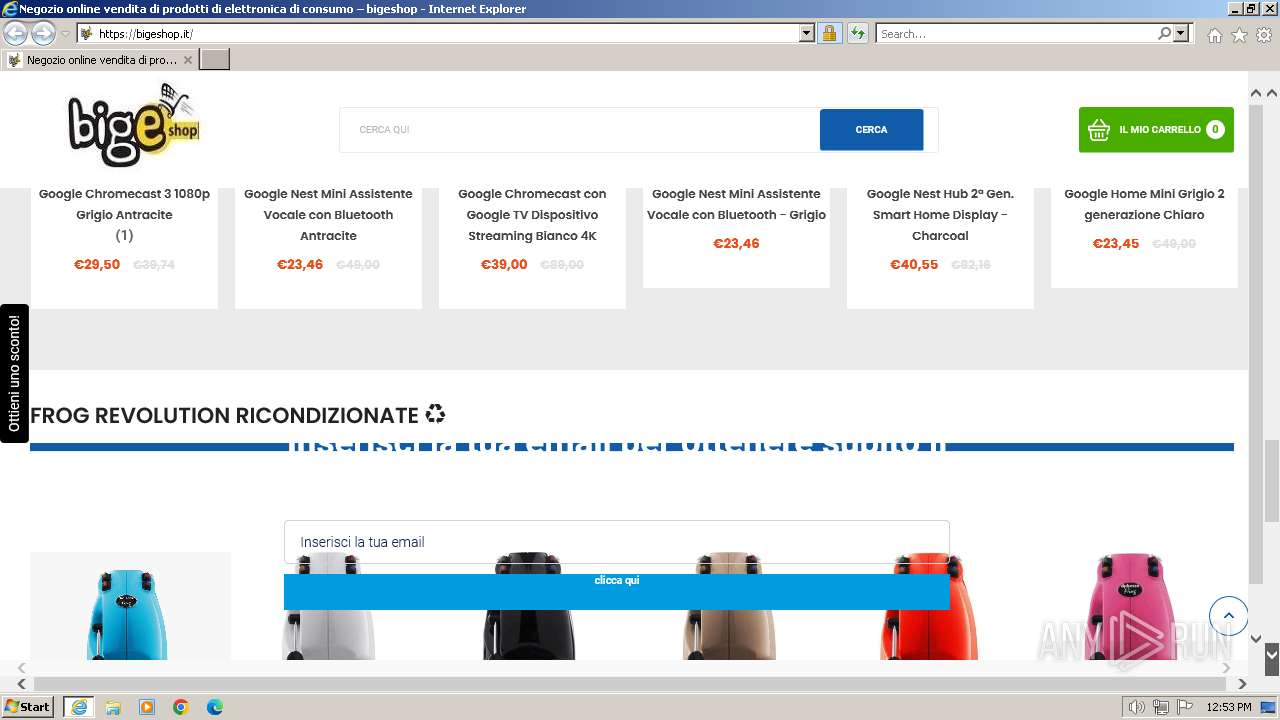Open Google Chromecast con Google TV Bianco 4K
This screenshot has height=720, width=1280.
(x=532, y=215)
